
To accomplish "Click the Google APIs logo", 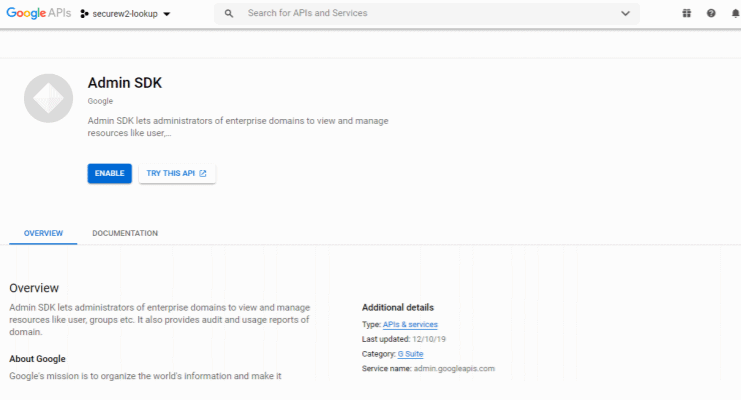I will click(x=38, y=14).
